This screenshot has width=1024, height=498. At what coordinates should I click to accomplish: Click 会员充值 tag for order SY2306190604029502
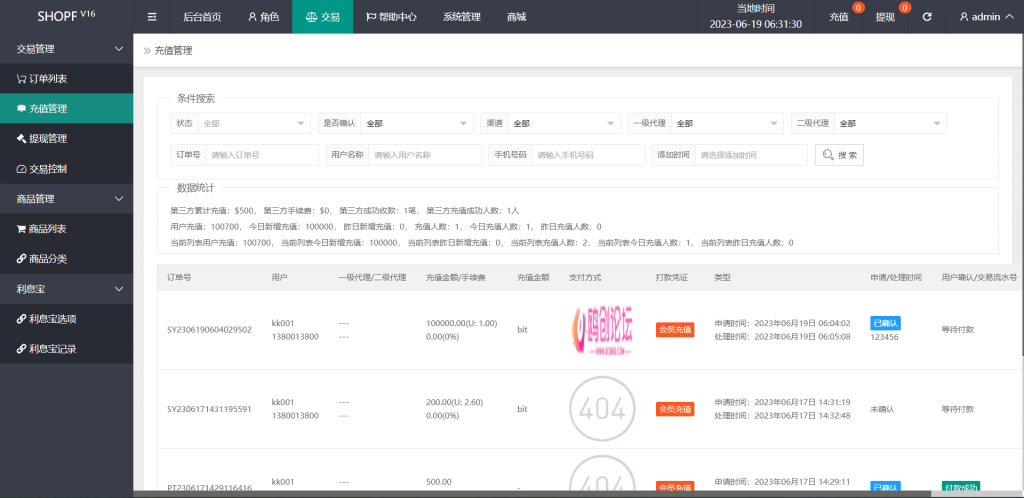pos(675,330)
